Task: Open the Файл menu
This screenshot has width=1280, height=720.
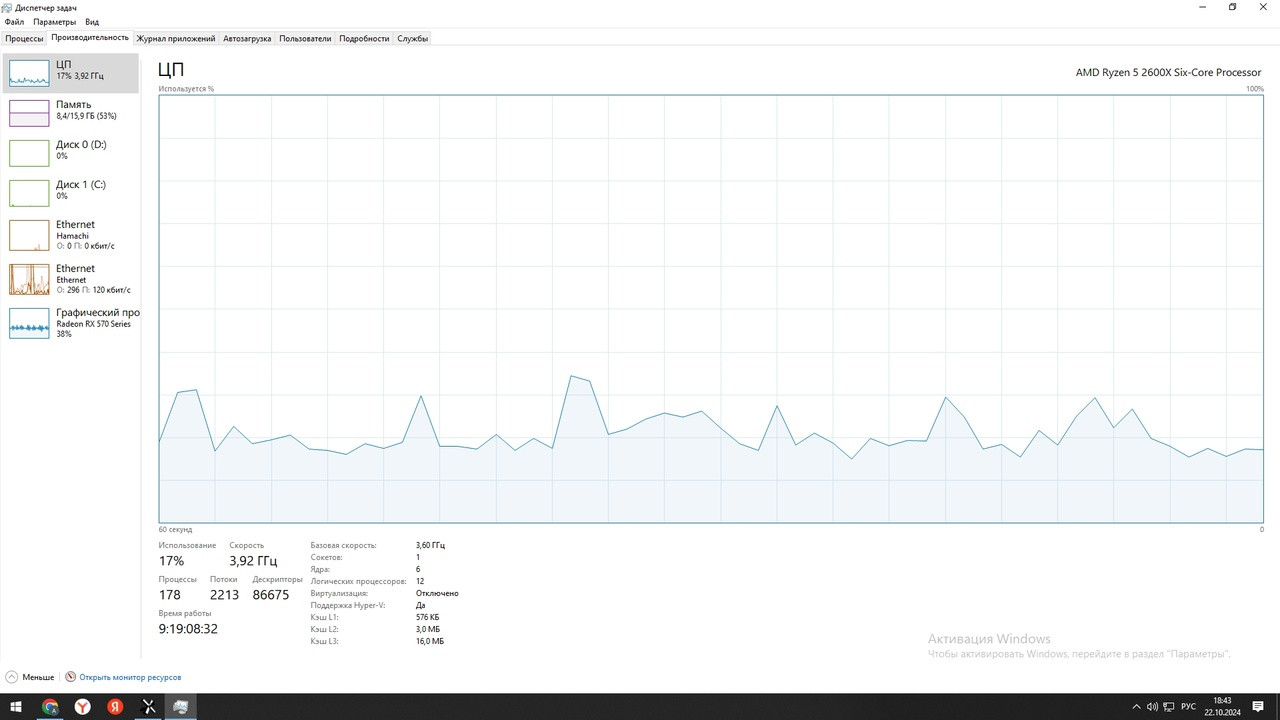Action: 14,21
